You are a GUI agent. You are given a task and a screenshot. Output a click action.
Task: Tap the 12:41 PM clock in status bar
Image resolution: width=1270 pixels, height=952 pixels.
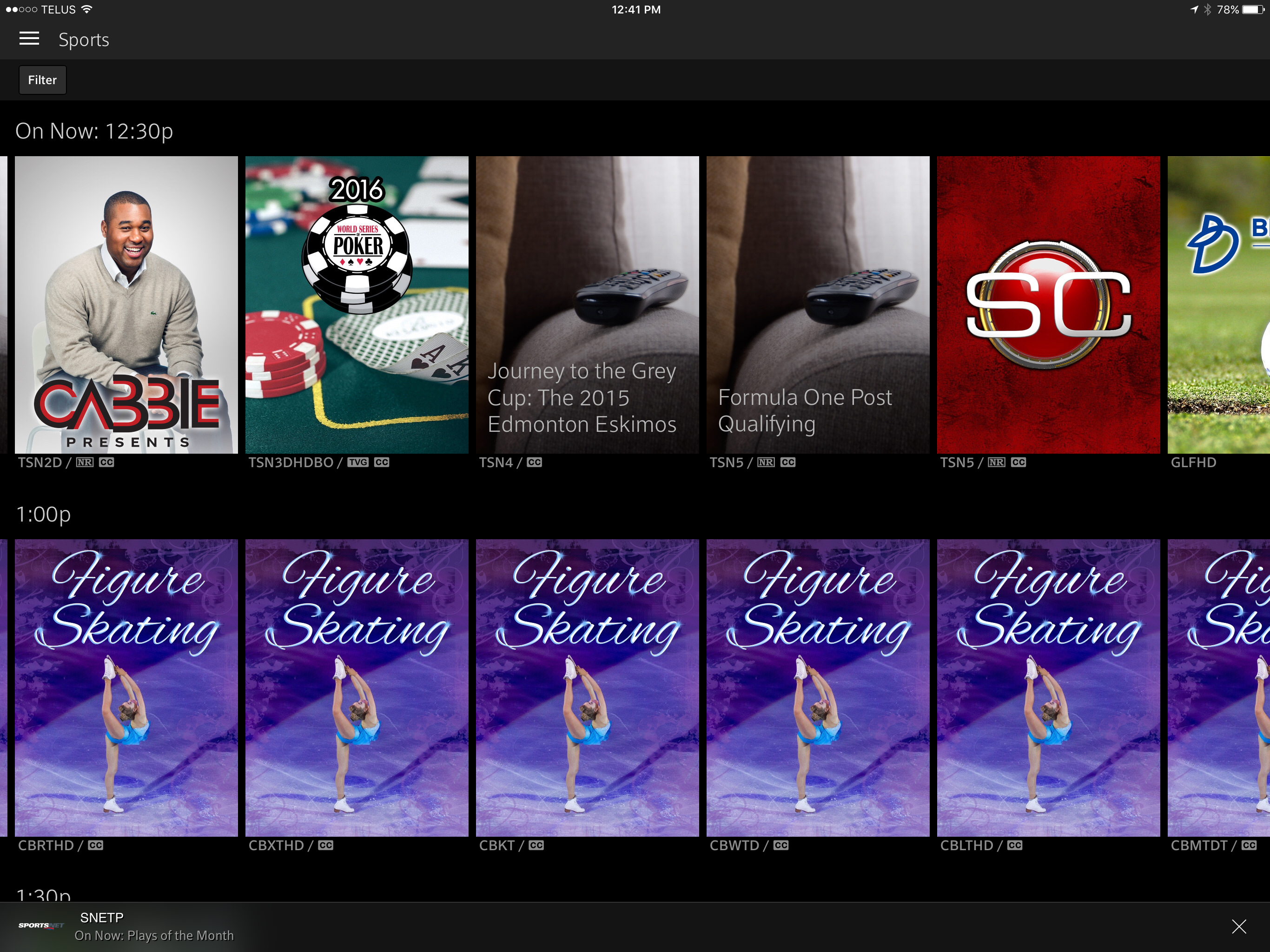[635, 9]
